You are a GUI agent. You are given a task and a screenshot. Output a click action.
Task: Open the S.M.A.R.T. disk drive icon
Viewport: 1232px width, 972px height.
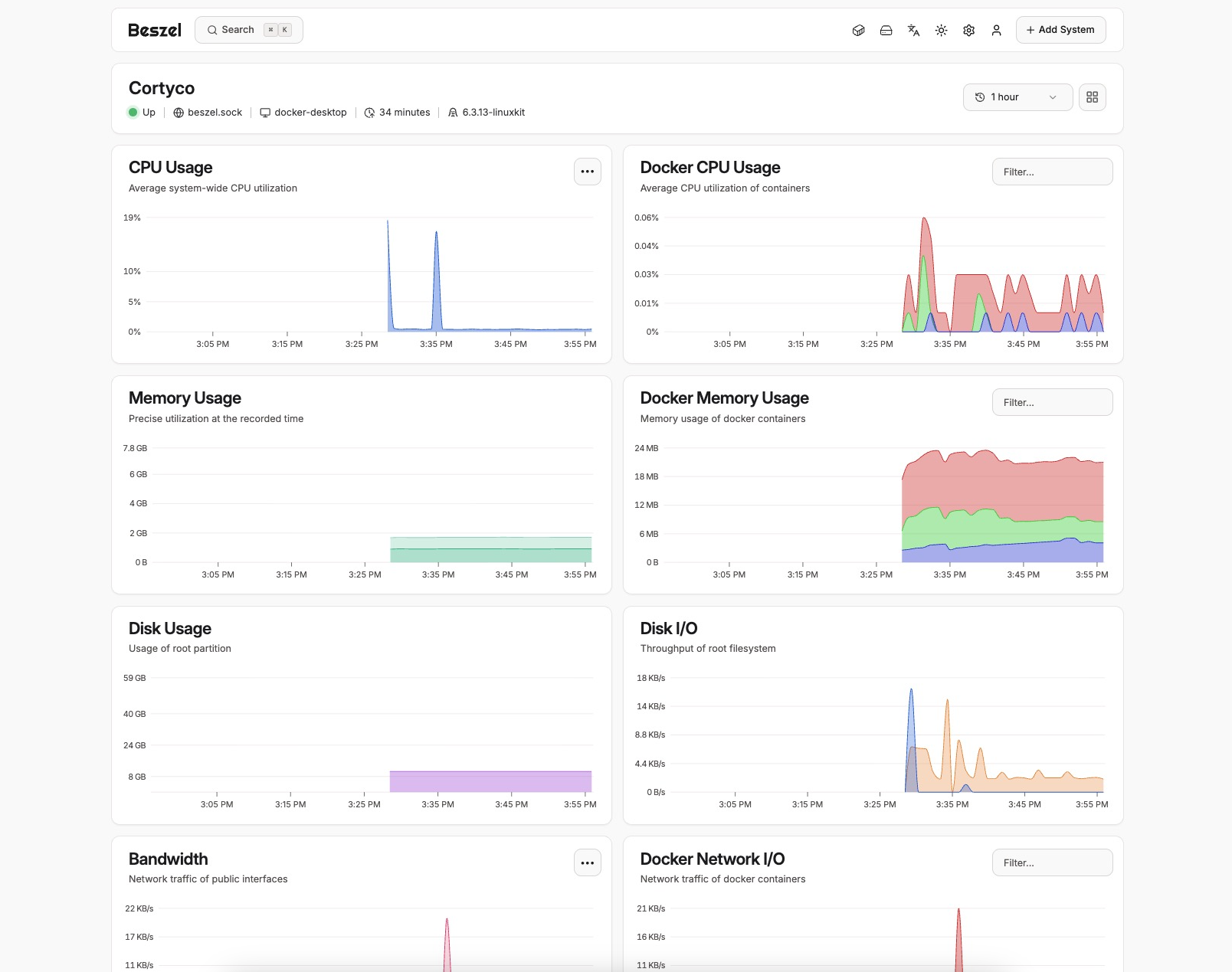(x=886, y=31)
